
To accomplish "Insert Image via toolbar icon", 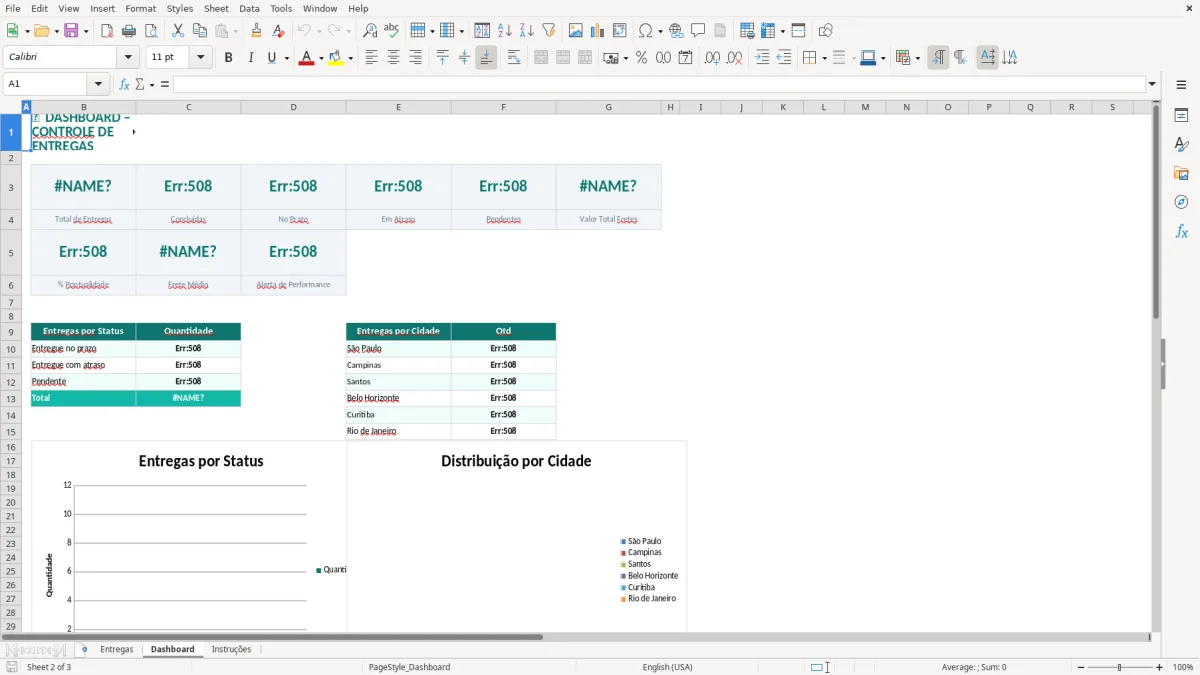I will point(576,31).
